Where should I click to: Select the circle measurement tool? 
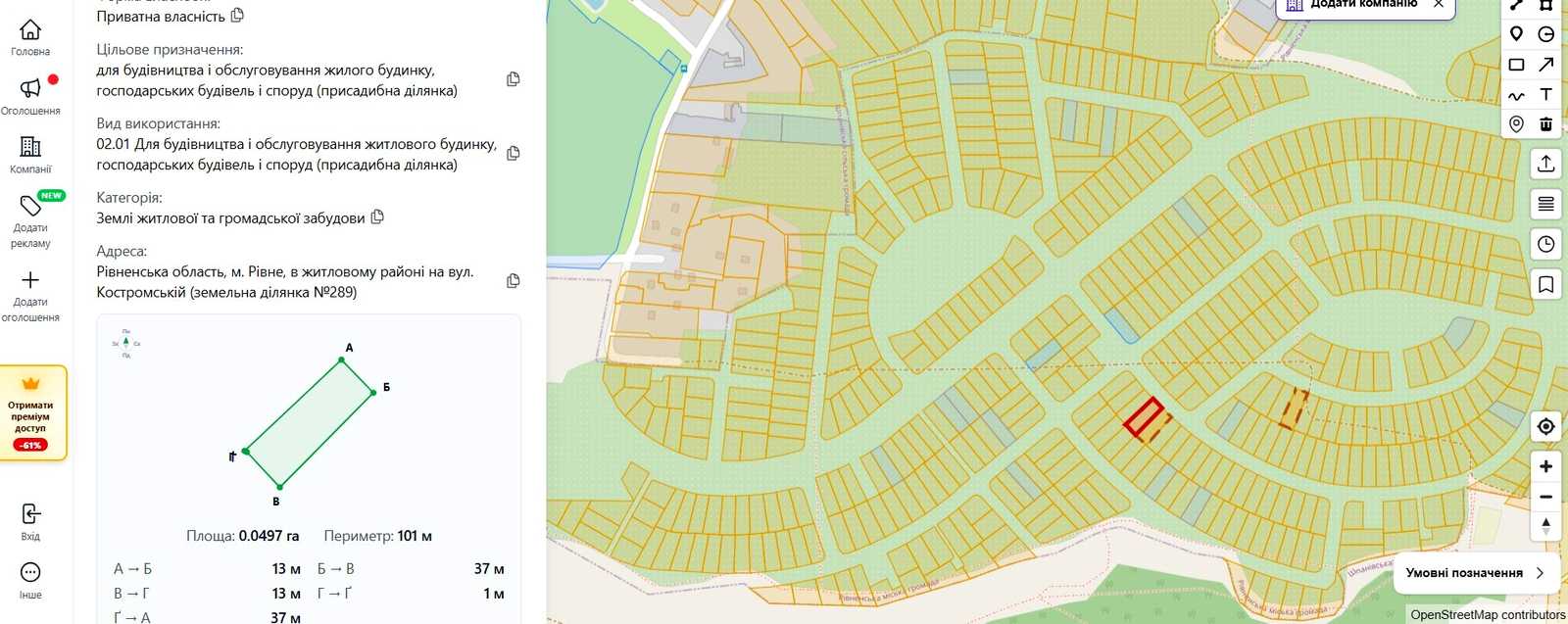coord(1546,34)
